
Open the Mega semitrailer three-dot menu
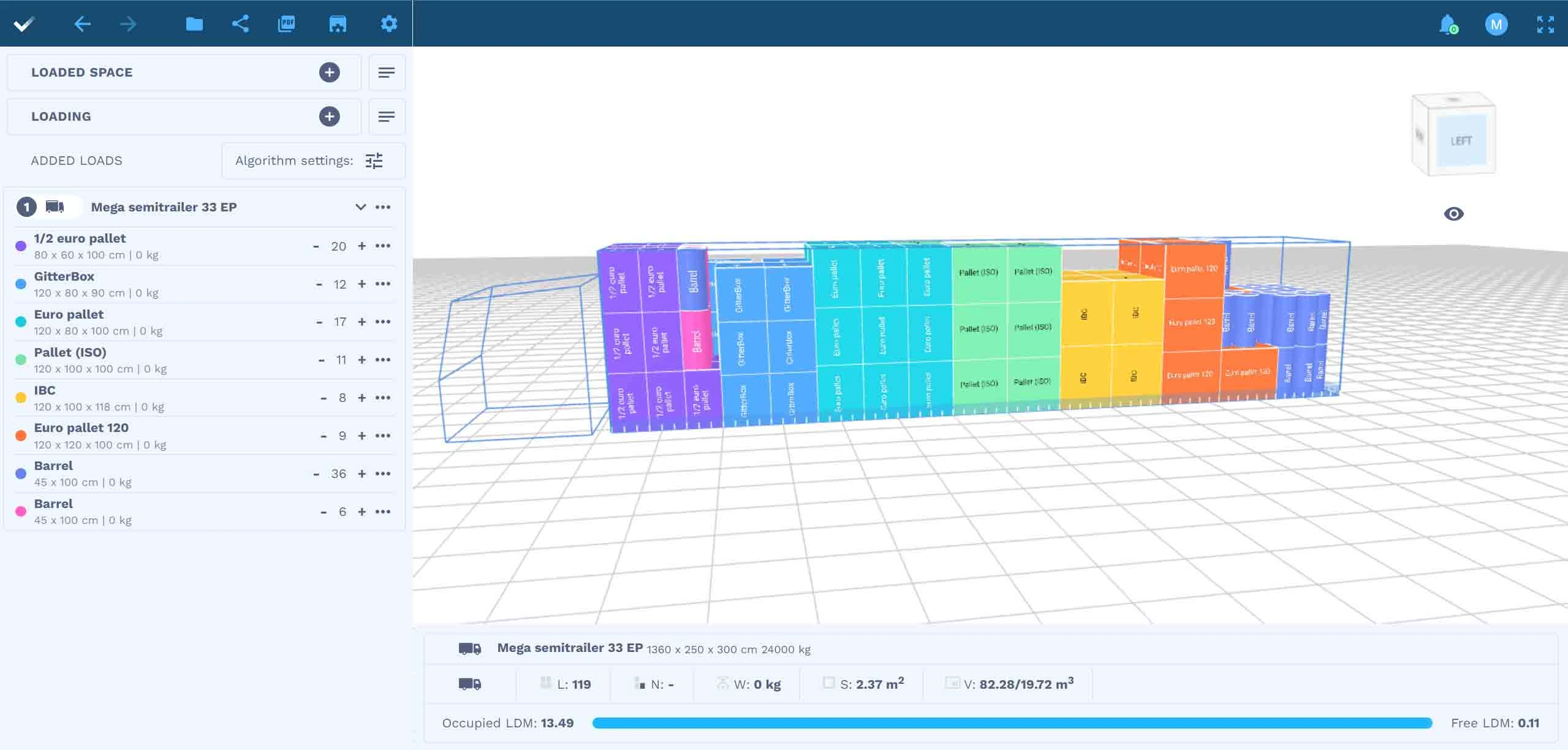click(x=383, y=207)
